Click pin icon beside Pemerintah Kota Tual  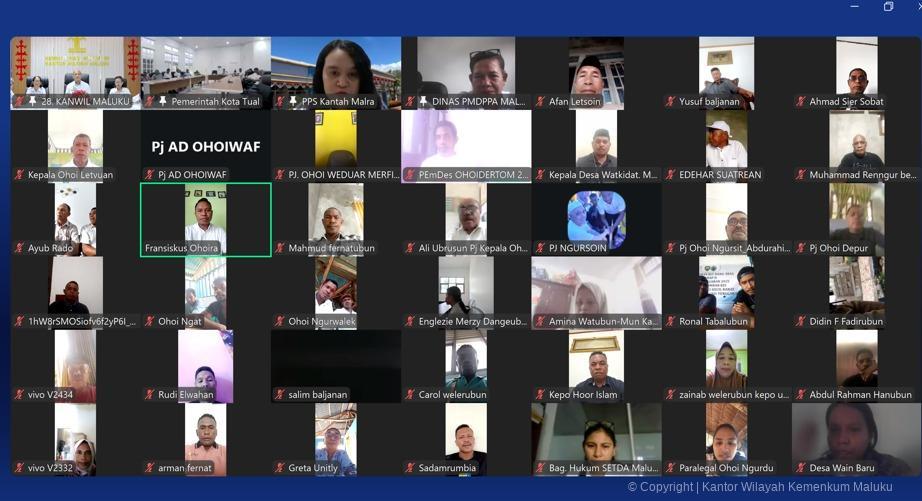(163, 102)
